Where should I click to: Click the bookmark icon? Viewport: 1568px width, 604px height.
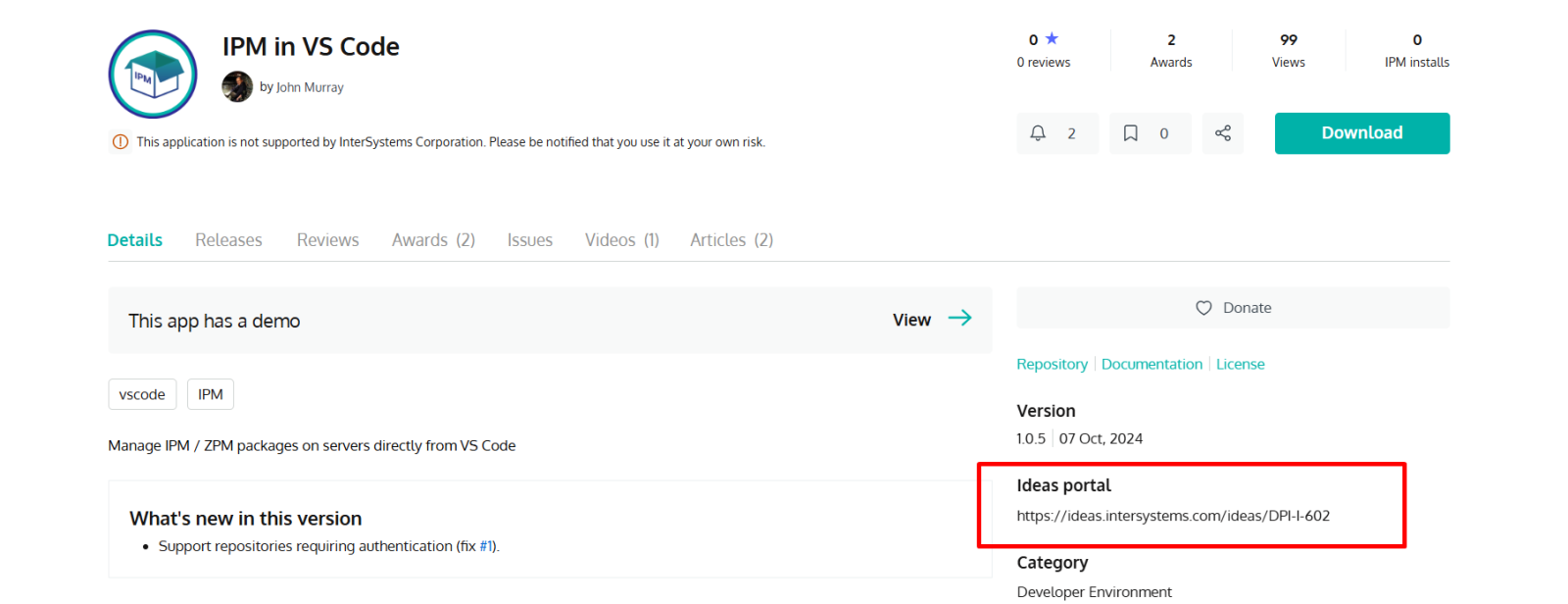click(x=1130, y=133)
